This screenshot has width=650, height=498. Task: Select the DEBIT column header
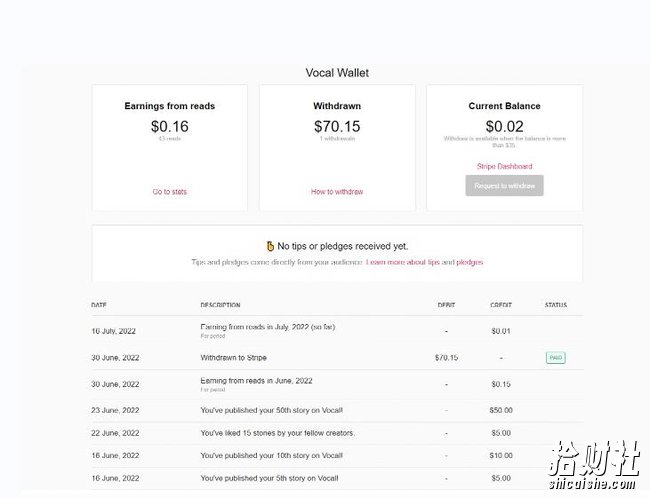[x=446, y=305]
